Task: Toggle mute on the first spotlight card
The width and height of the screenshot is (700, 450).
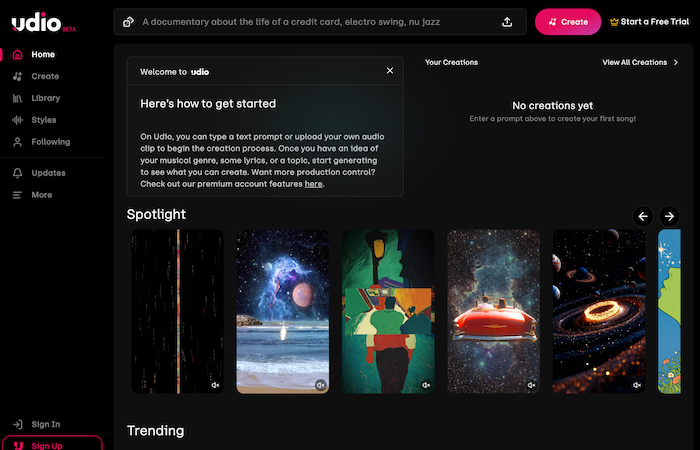Action: [x=215, y=384]
